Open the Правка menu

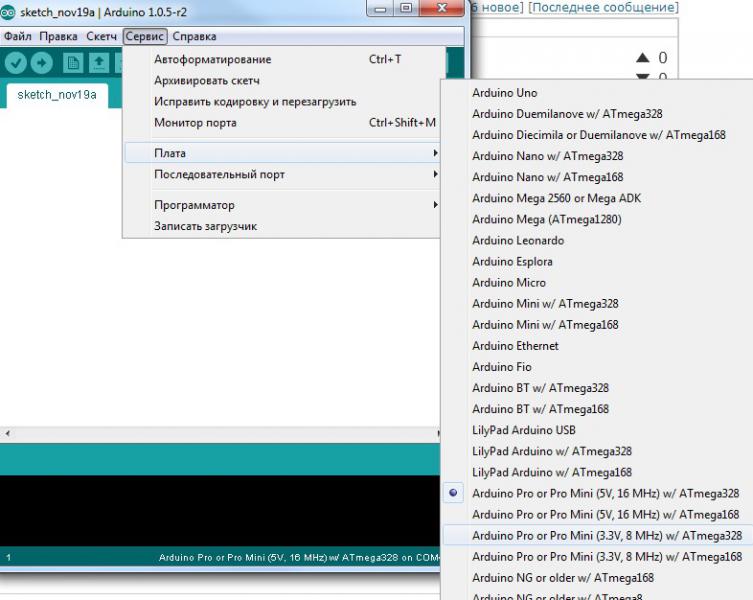(x=58, y=37)
